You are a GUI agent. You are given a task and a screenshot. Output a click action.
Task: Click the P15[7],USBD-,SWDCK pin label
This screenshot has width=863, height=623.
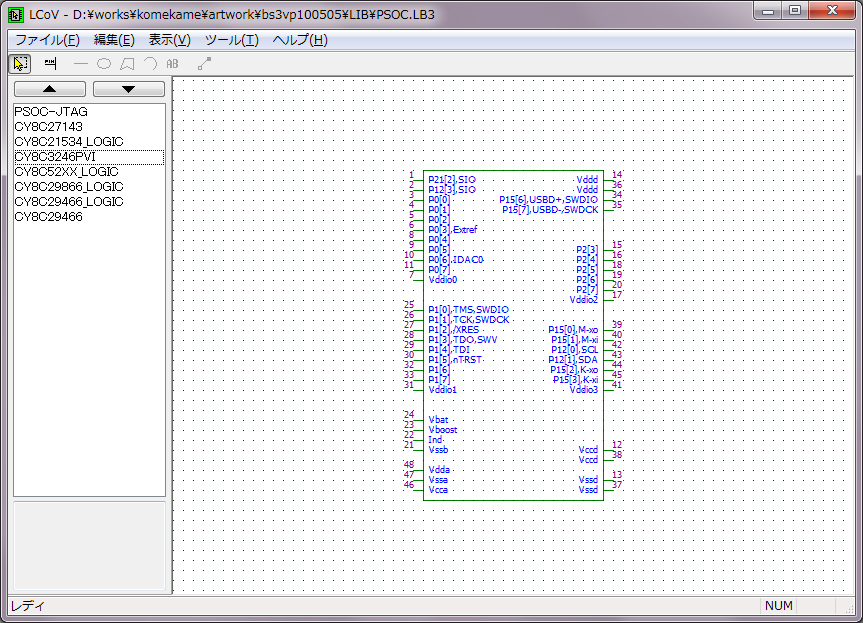point(550,210)
